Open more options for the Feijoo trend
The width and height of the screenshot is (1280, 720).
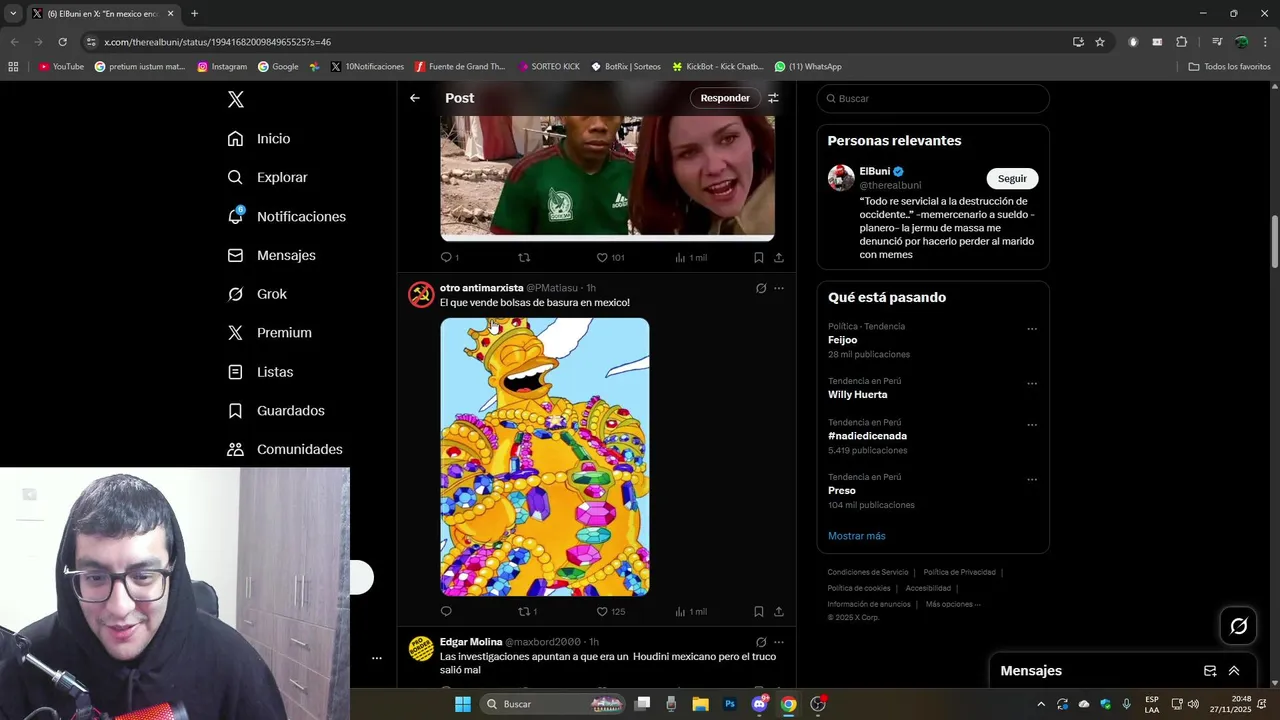pos(1032,329)
